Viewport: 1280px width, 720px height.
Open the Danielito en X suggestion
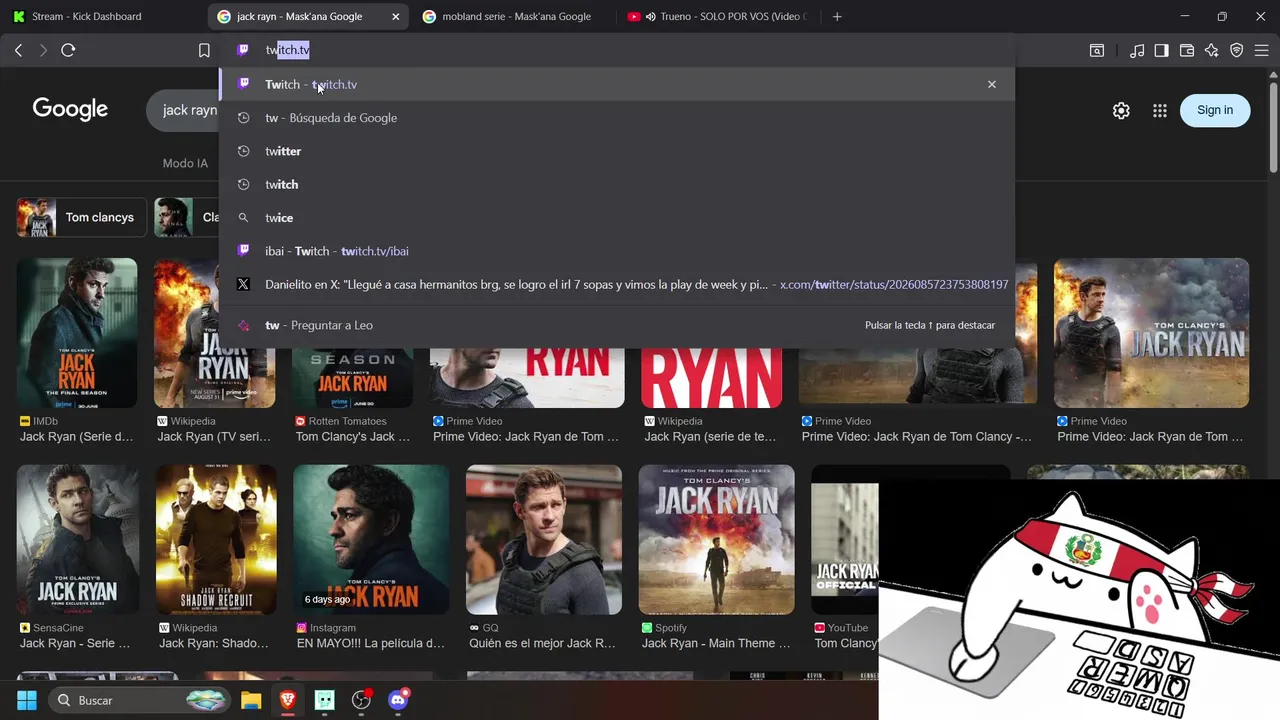pos(617,285)
